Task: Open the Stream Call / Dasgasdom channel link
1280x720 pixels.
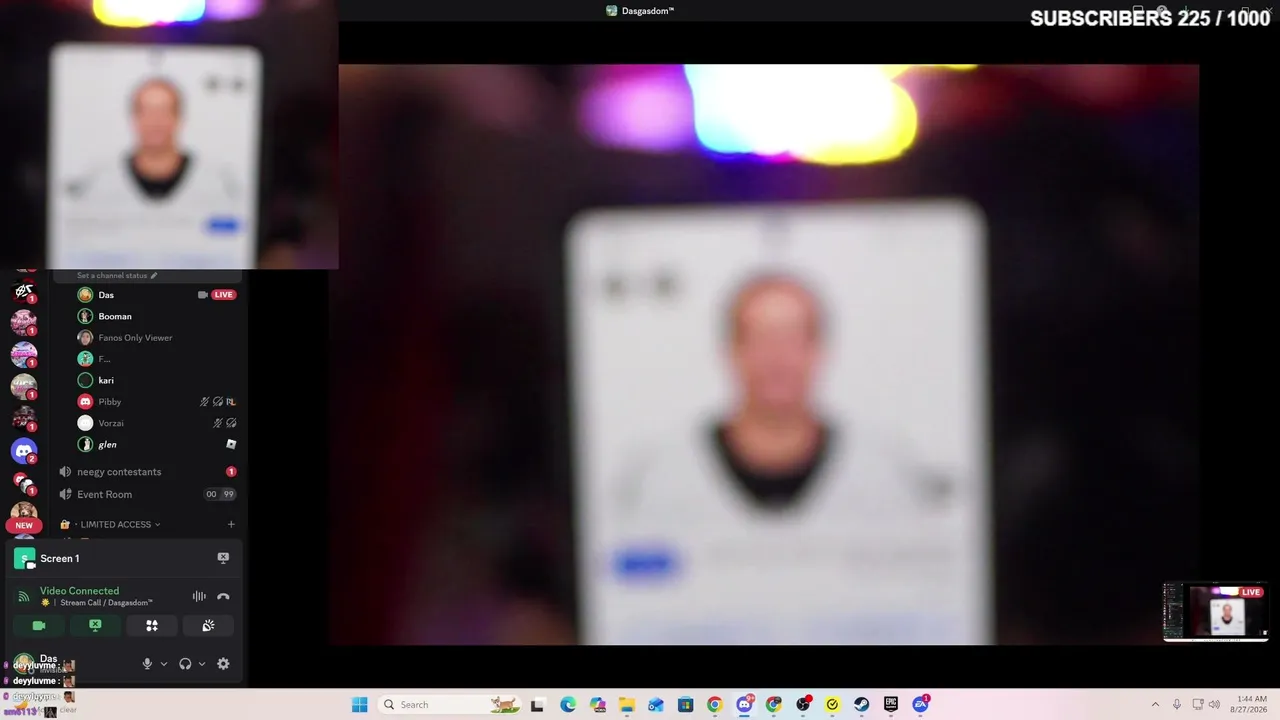Action: tap(106, 603)
